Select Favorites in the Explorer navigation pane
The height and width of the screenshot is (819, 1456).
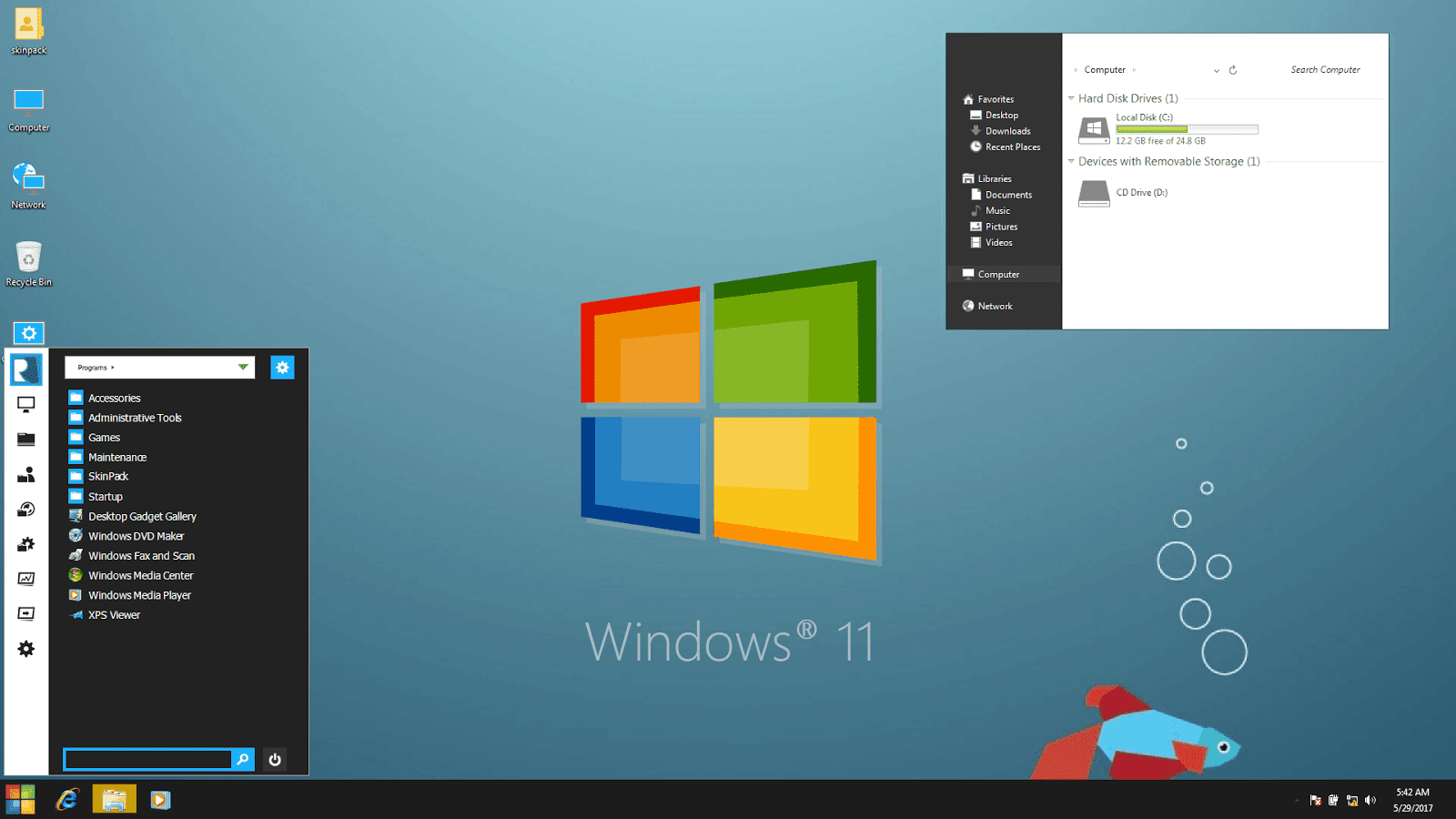988,99
